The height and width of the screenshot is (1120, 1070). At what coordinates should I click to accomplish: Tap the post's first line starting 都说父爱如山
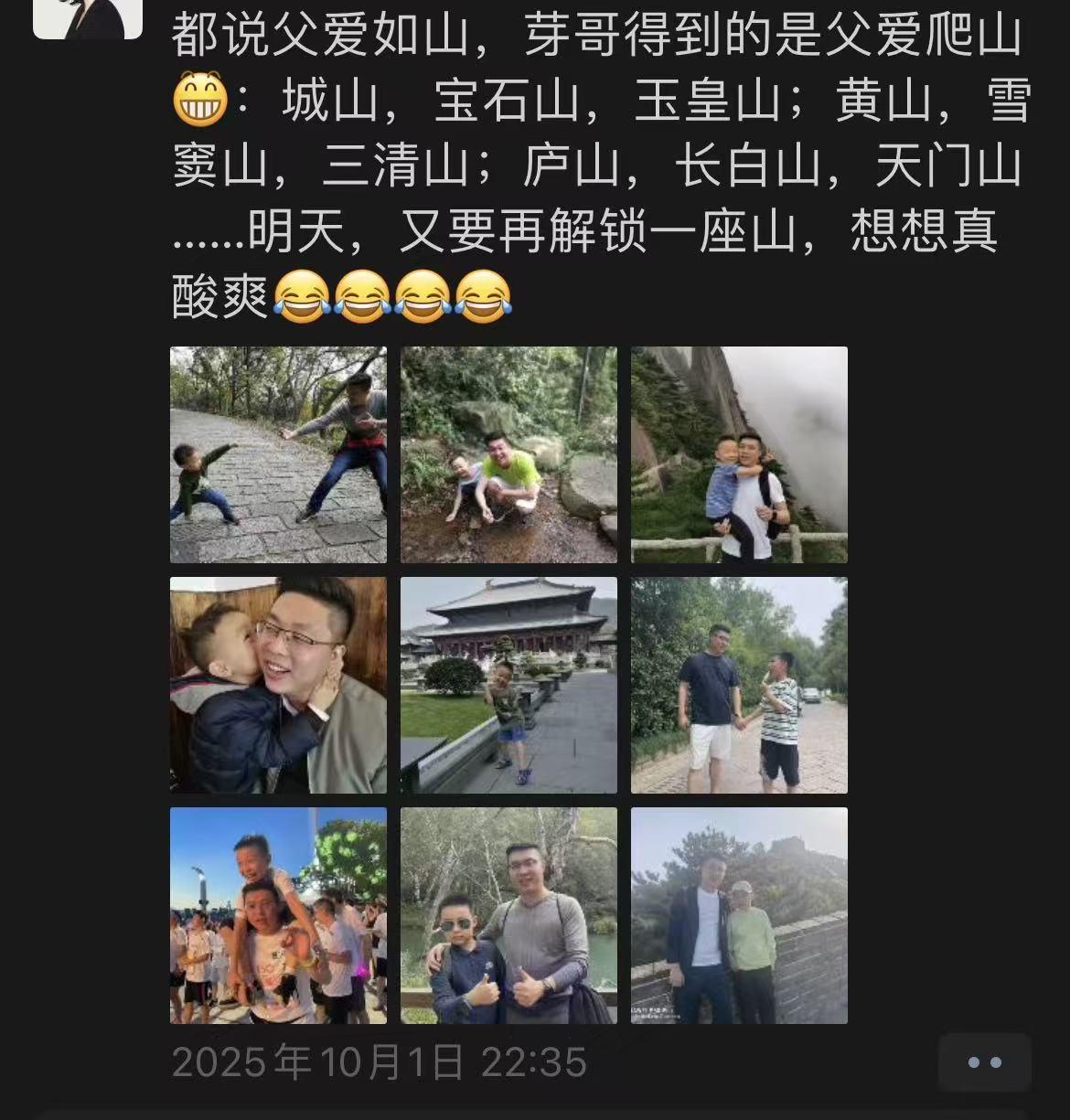click(596, 35)
